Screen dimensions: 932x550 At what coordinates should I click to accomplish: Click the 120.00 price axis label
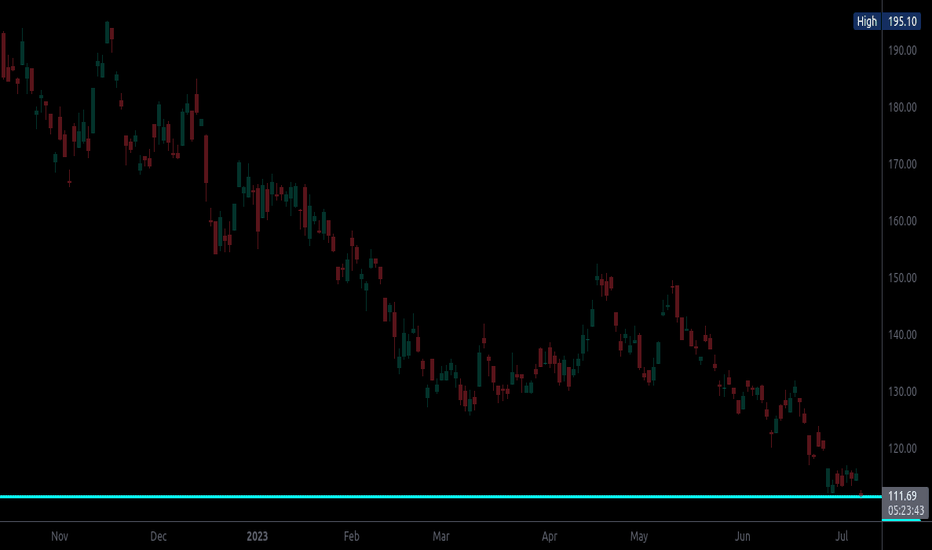point(902,448)
